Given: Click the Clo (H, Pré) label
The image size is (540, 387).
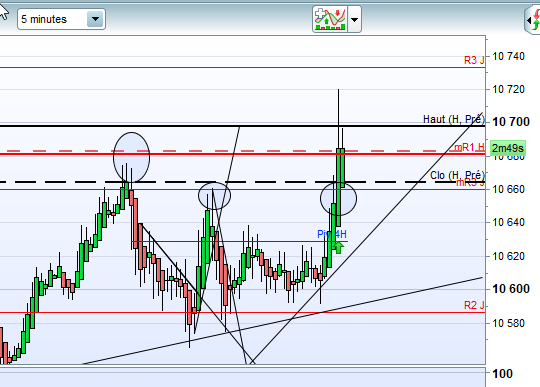Looking at the screenshot, I should pyautogui.click(x=457, y=175).
